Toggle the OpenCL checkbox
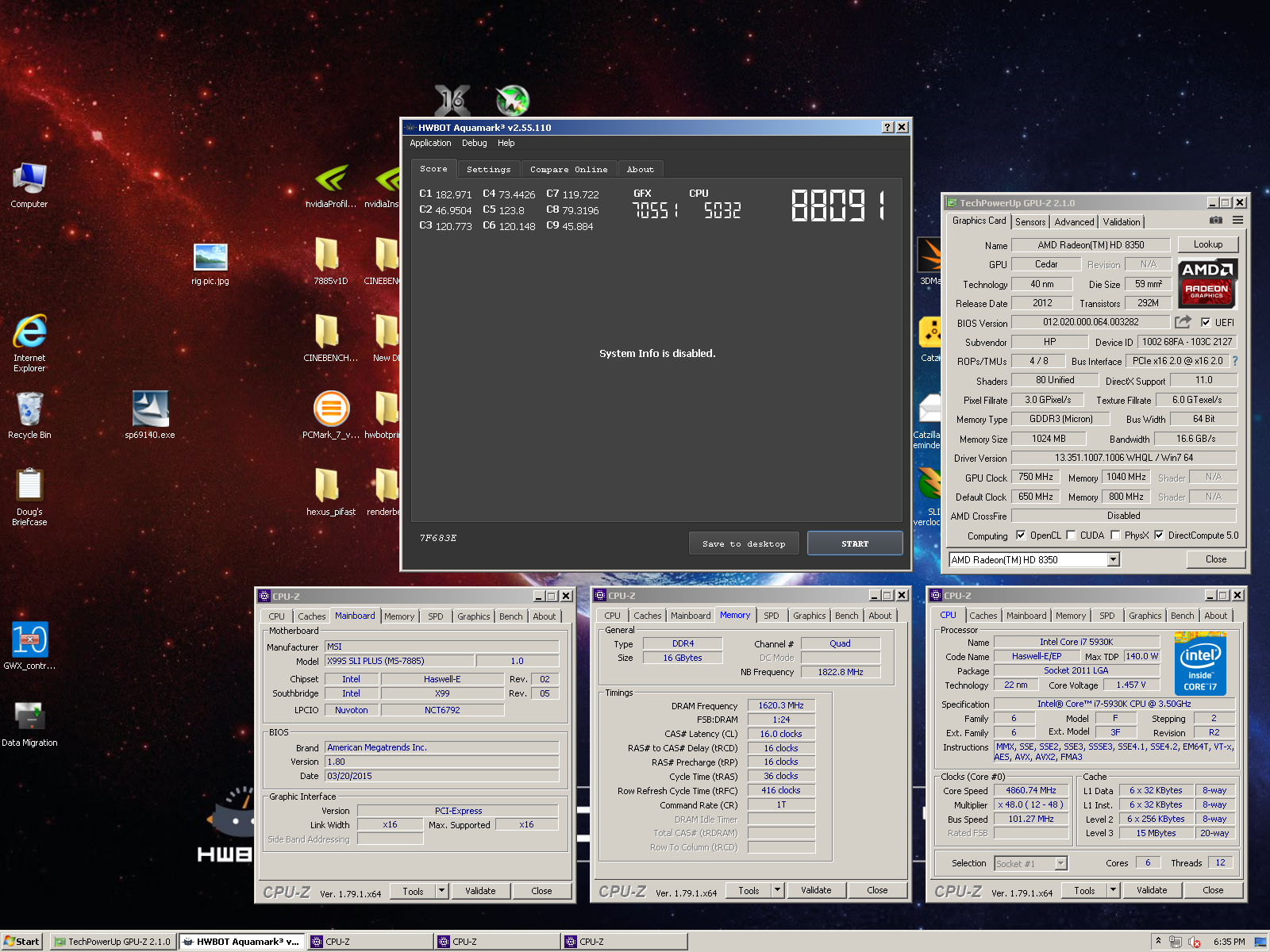This screenshot has width=1270, height=952. (x=1021, y=535)
